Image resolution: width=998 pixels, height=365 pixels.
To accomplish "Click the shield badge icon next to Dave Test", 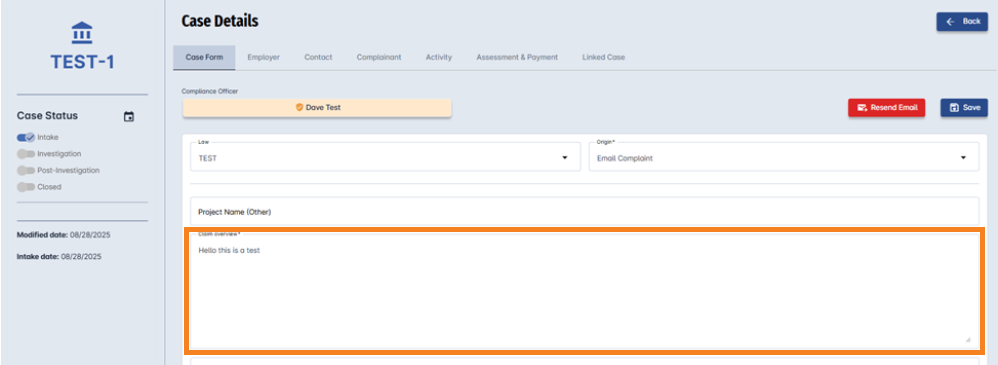I will [x=299, y=108].
